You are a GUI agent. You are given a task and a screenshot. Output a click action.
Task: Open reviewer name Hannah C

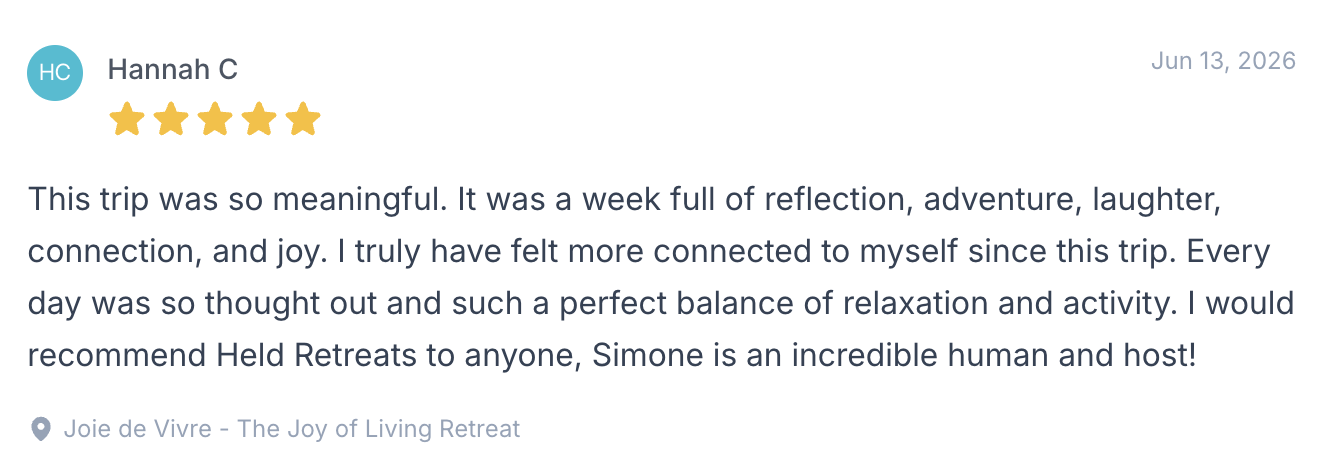[172, 69]
